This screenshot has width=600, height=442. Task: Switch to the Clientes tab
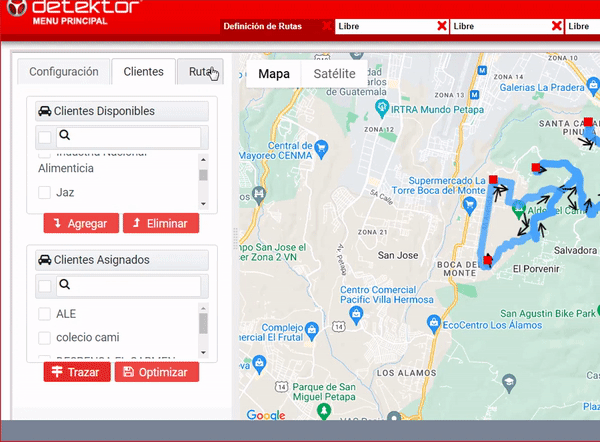tap(143, 72)
